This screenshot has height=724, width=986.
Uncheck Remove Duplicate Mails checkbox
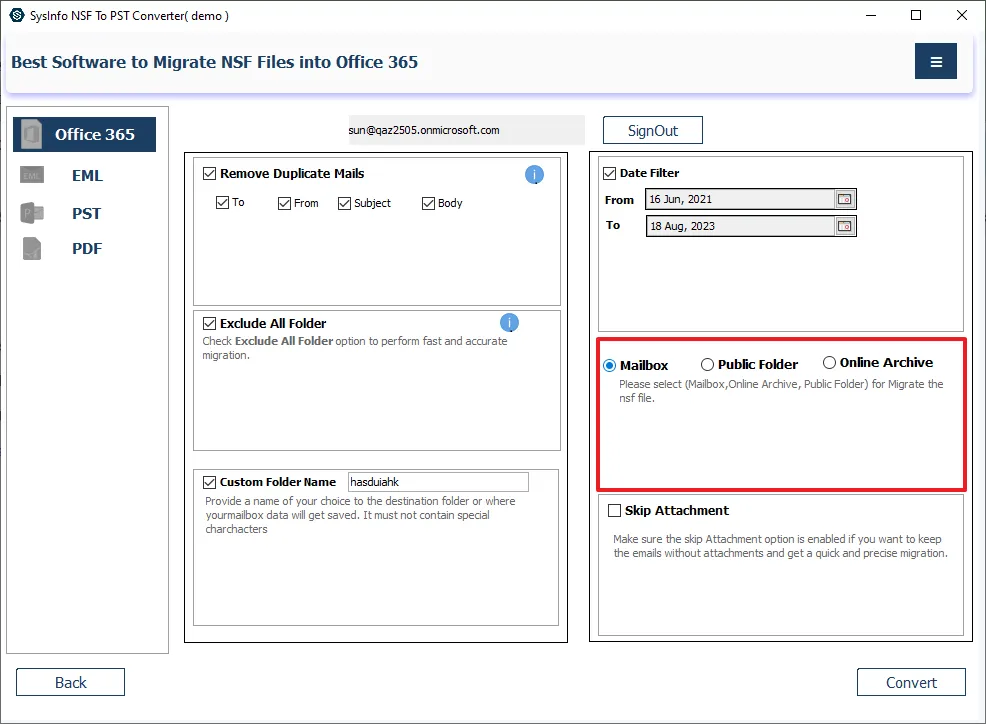tap(210, 174)
